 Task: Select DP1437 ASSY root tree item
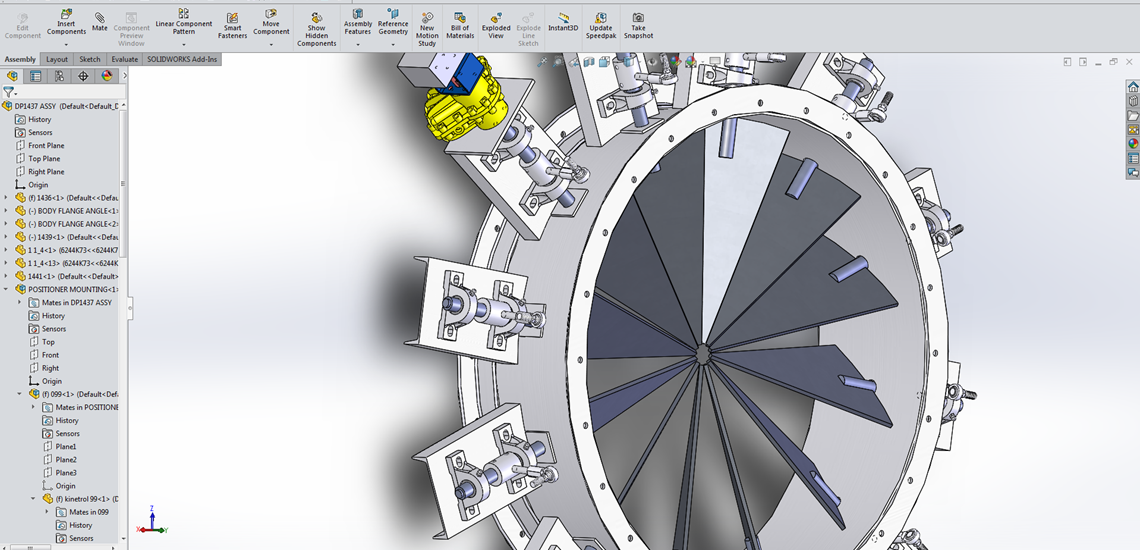click(x=60, y=106)
